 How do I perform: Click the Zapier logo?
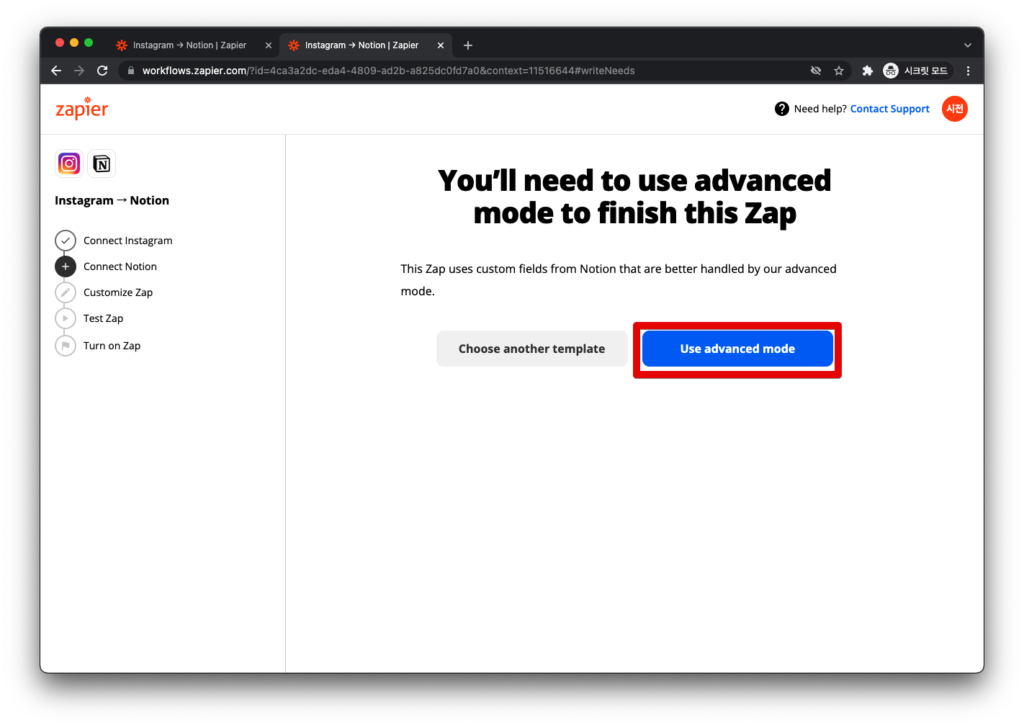[82, 108]
